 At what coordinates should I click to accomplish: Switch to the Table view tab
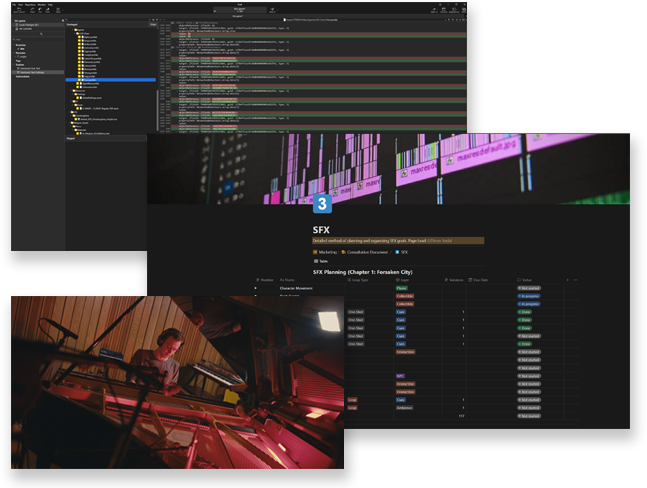[x=323, y=260]
